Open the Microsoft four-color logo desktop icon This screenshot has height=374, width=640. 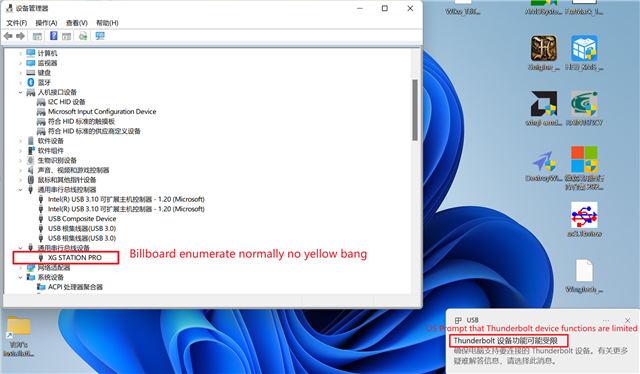(584, 168)
